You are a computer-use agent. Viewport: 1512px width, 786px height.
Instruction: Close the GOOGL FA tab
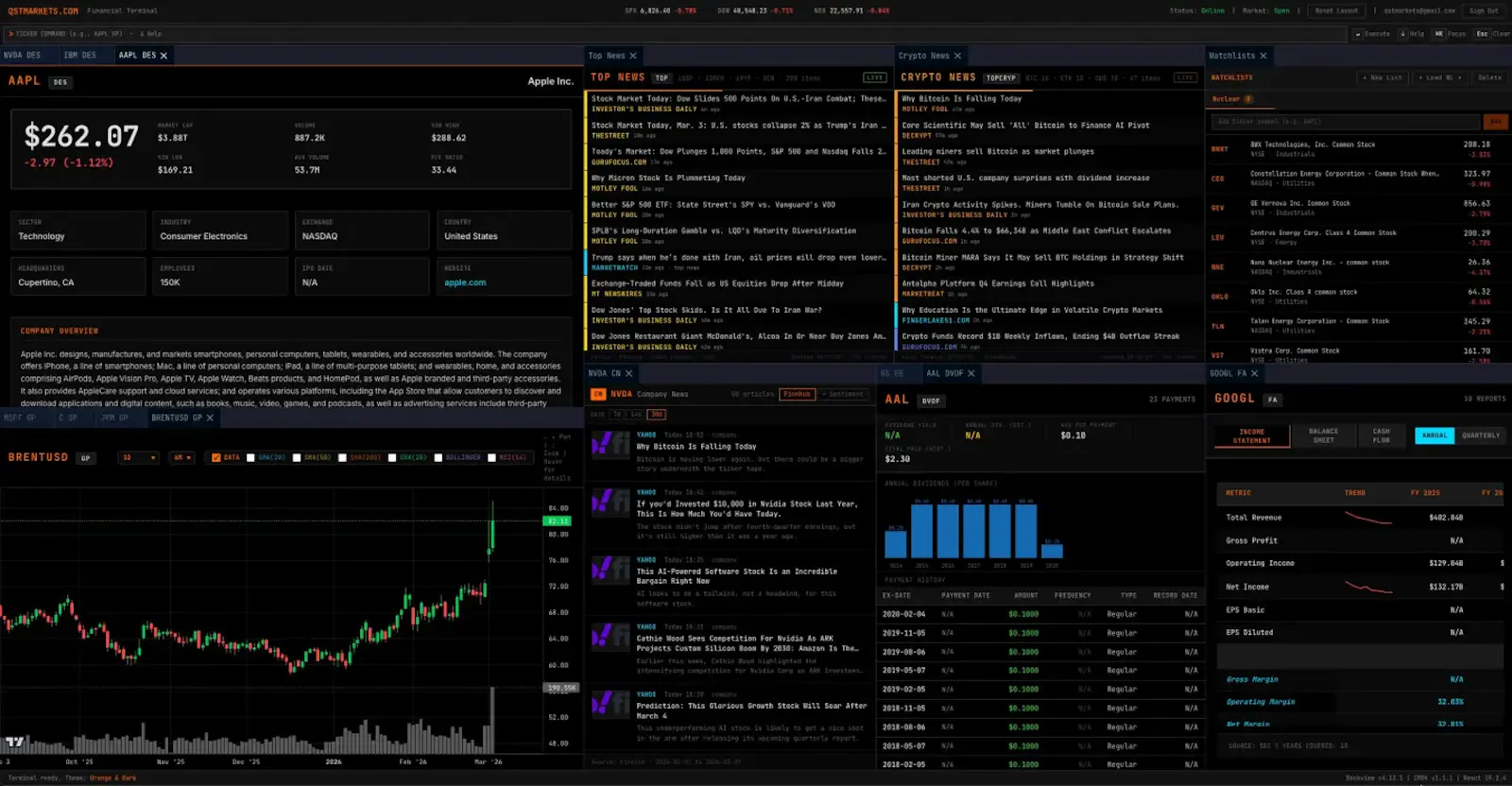(1255, 373)
